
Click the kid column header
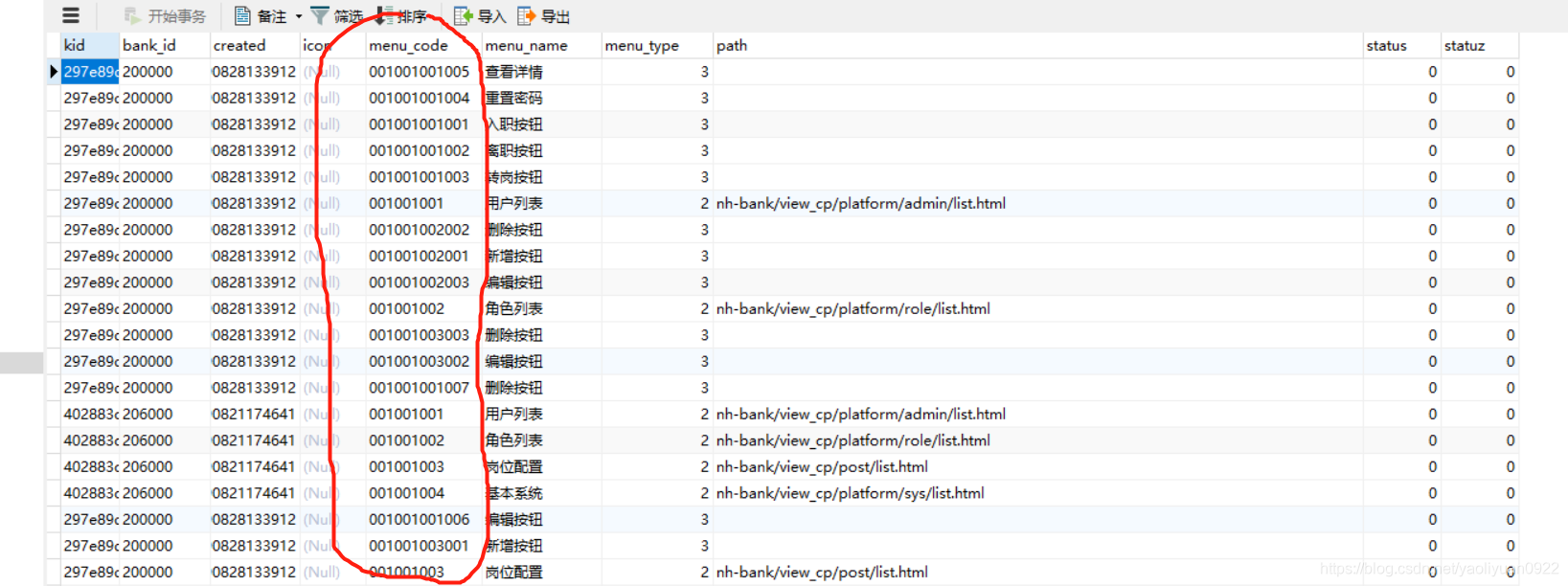pos(89,45)
